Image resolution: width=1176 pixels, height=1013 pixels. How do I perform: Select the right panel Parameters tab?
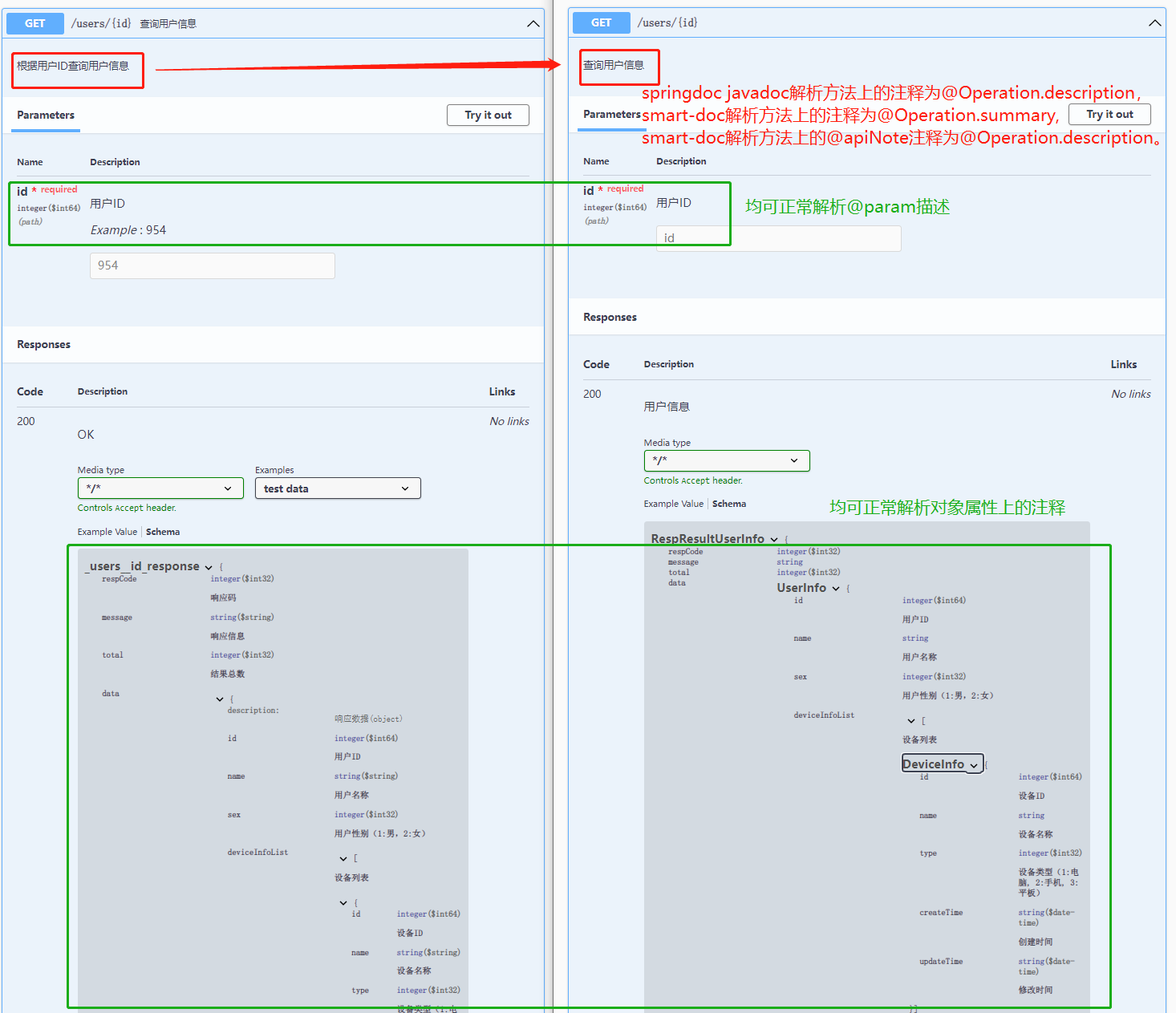(611, 115)
